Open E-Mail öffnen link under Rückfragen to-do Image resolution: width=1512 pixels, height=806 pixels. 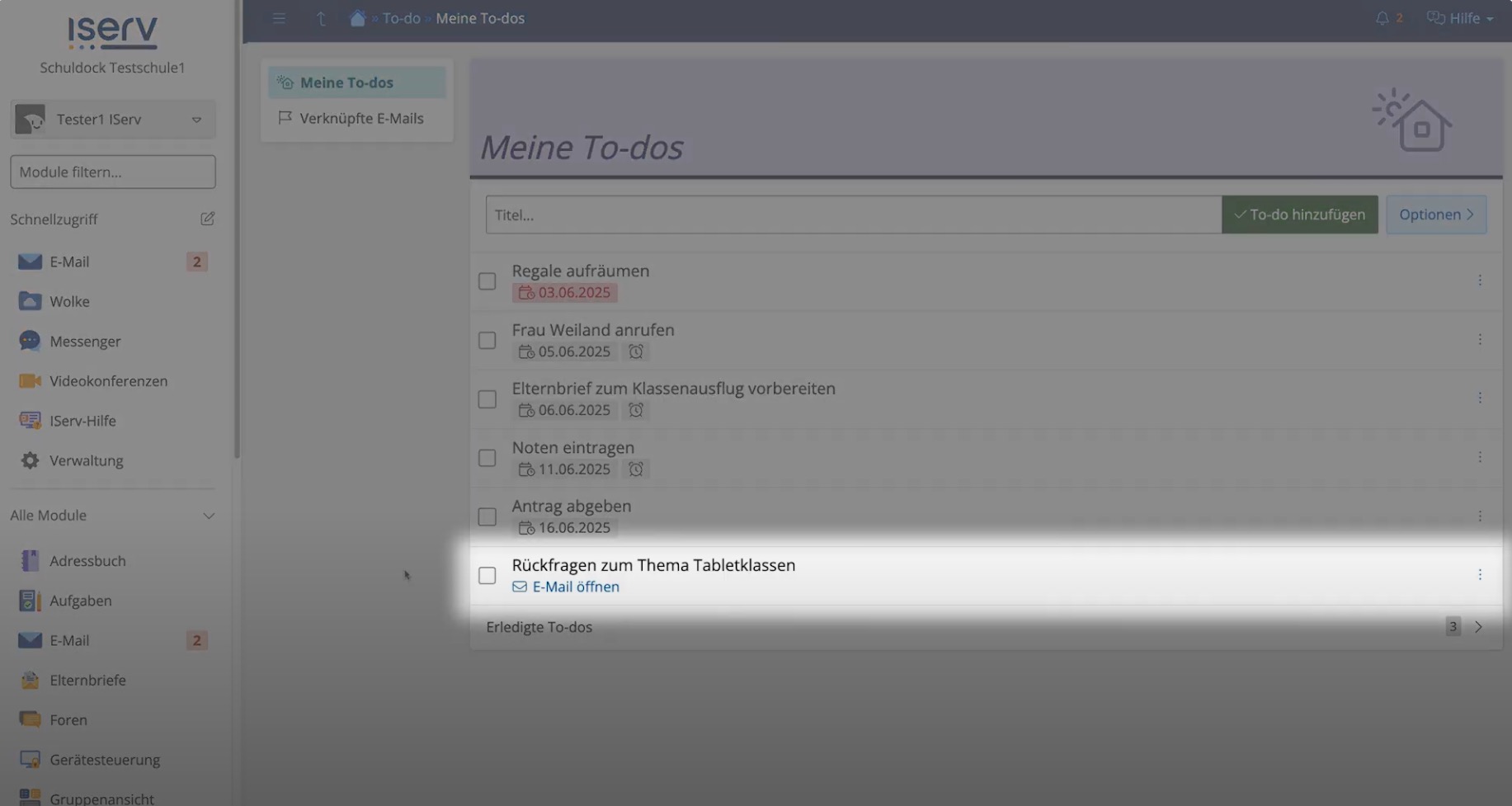click(x=574, y=586)
